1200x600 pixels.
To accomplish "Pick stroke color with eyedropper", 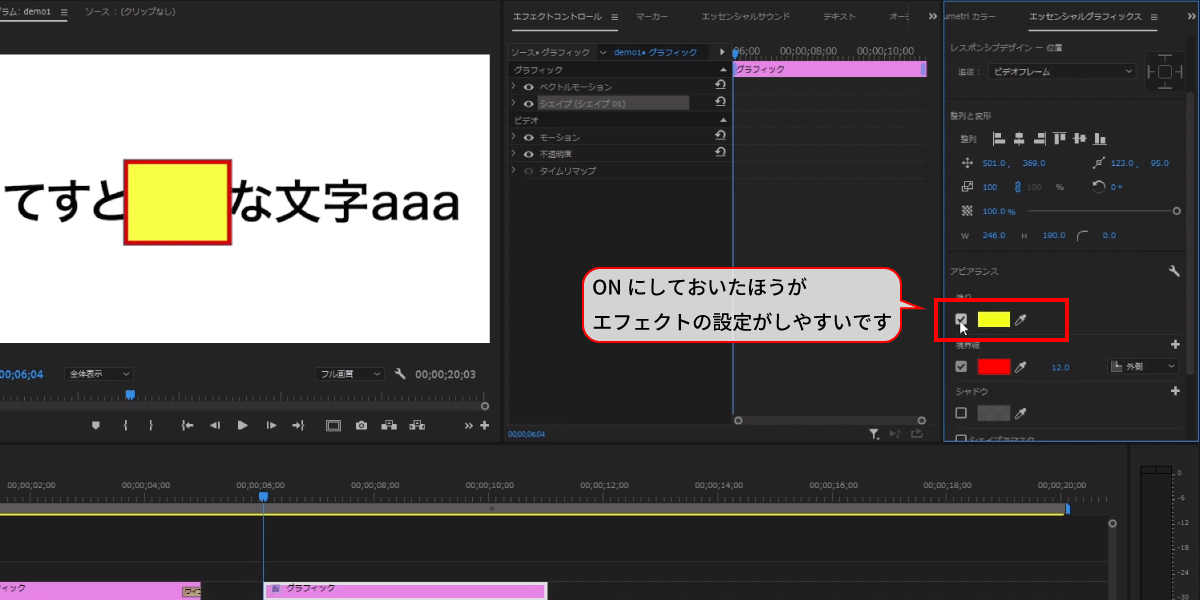I will click(1021, 367).
